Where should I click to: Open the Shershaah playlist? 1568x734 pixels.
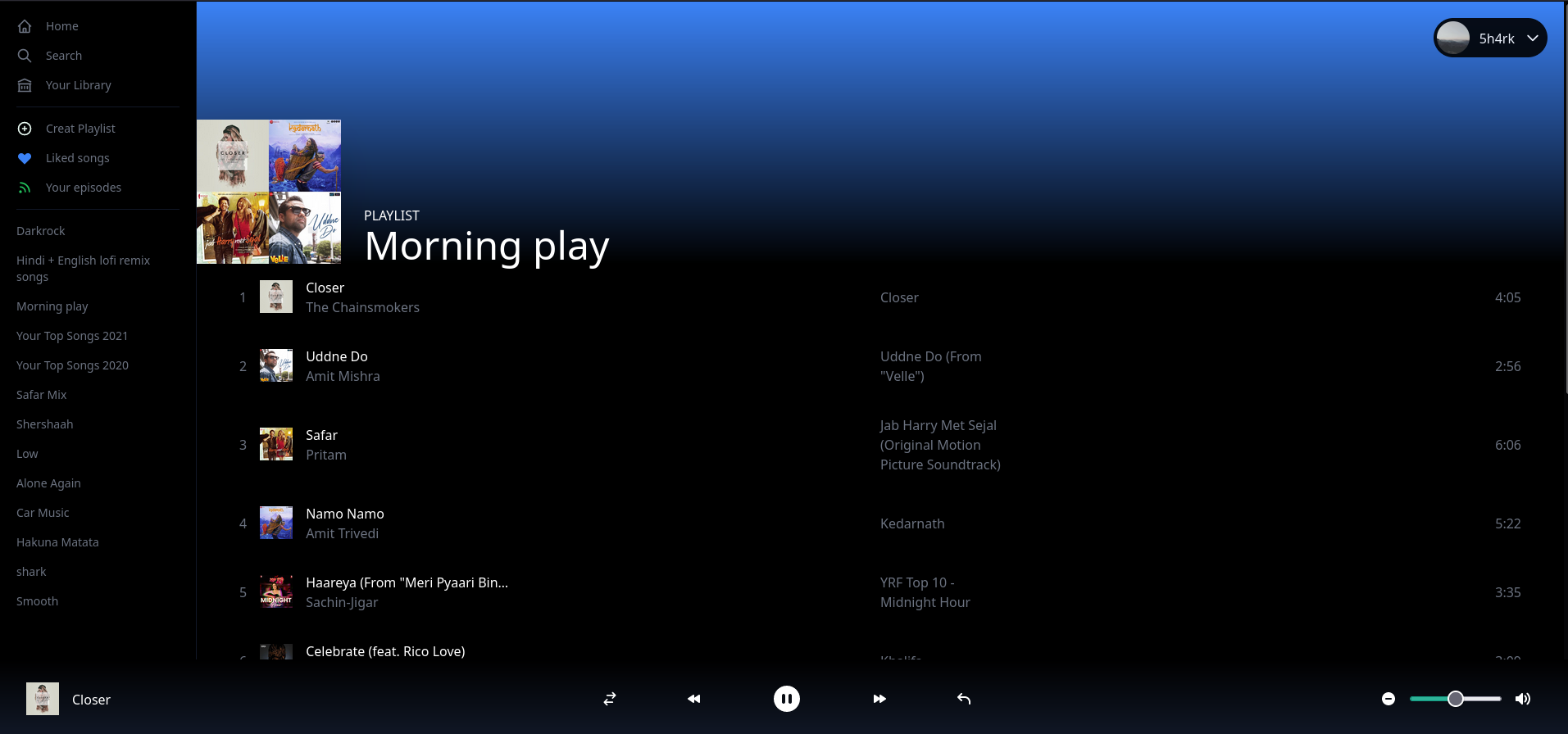point(45,424)
